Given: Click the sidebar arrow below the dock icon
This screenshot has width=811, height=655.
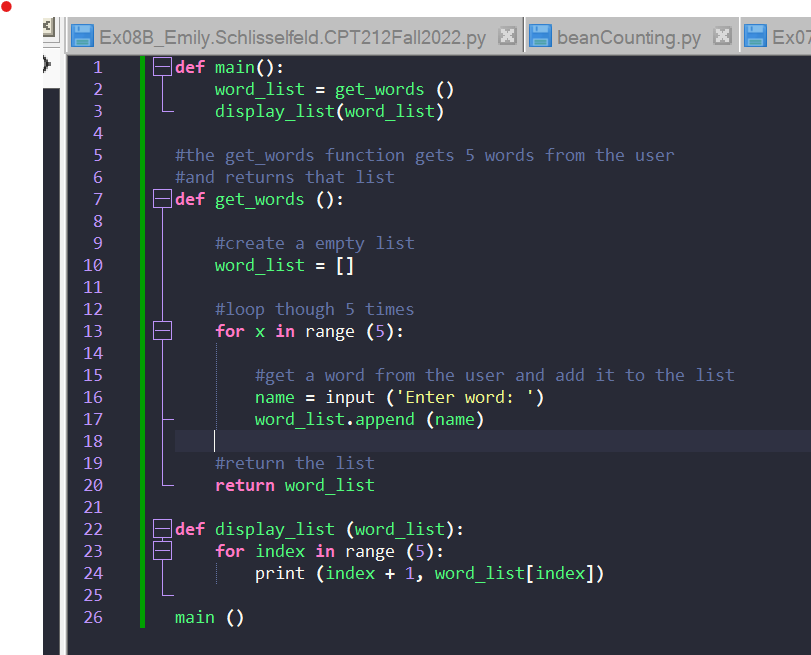Looking at the screenshot, I should 48,63.
